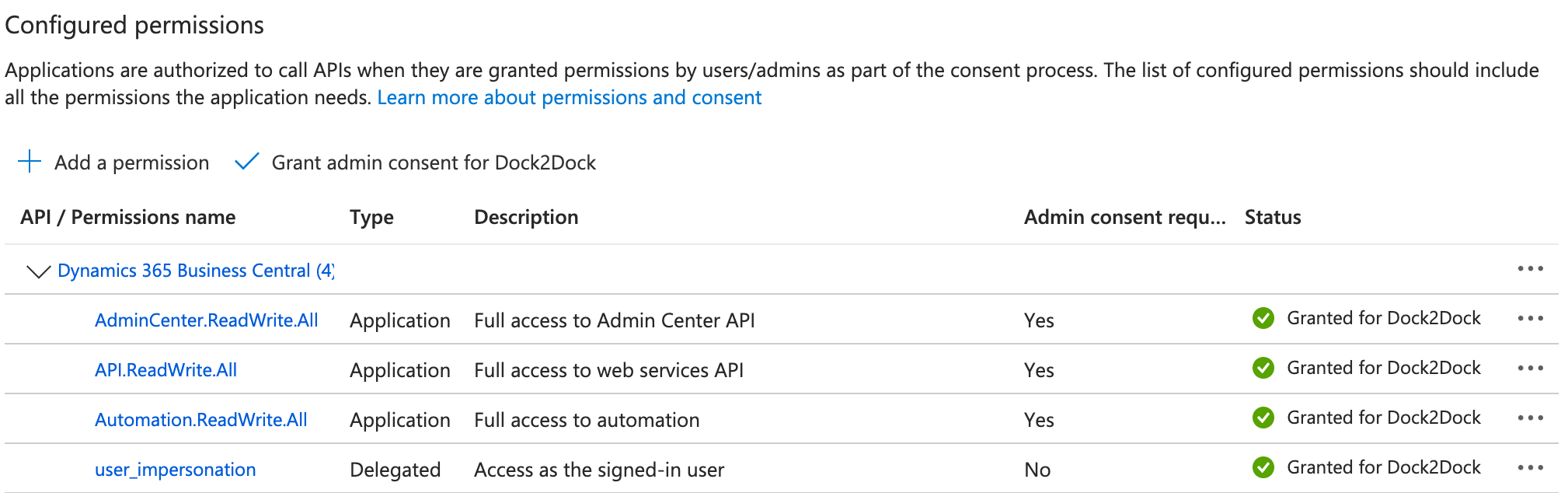Click 'Full access to automation' description

click(x=587, y=420)
